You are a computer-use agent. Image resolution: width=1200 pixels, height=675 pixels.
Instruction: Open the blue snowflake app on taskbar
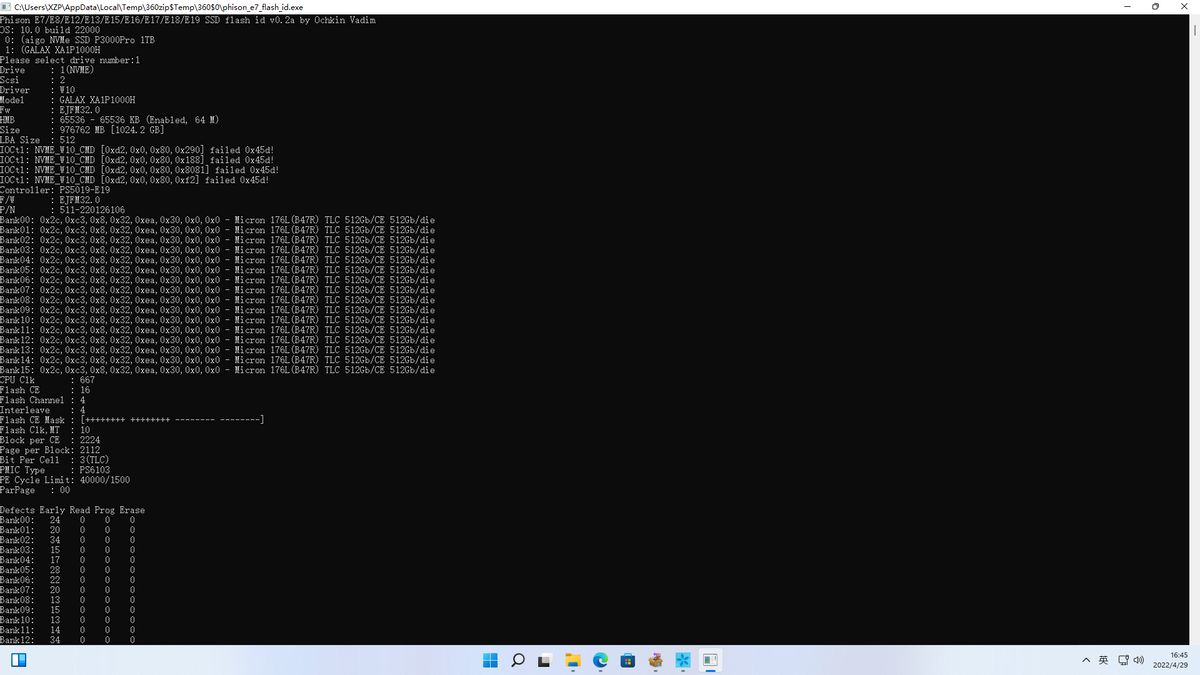(x=683, y=660)
